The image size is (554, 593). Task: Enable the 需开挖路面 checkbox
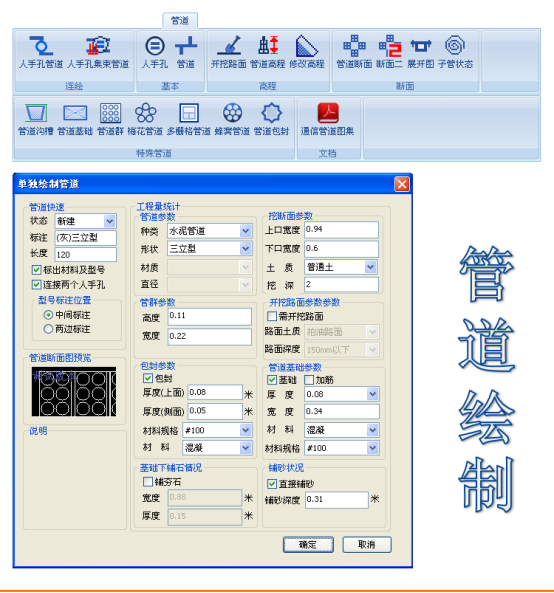point(272,316)
